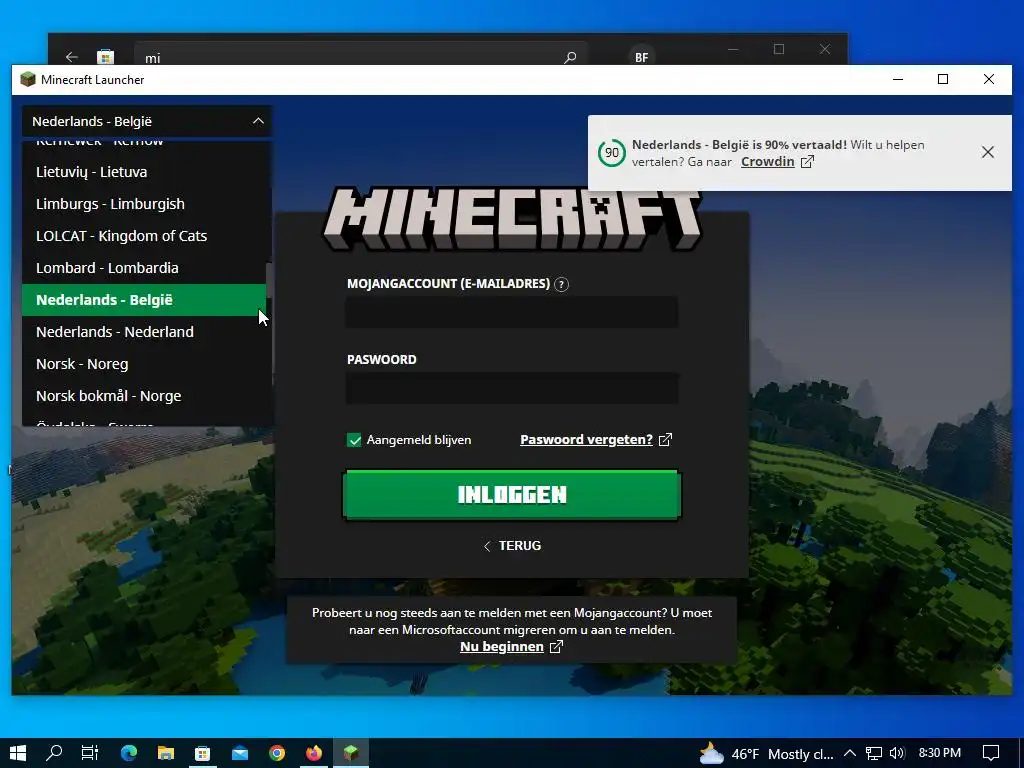Viewport: 1024px width, 768px height.
Task: Open Windows taskbar search
Action: coord(54,753)
